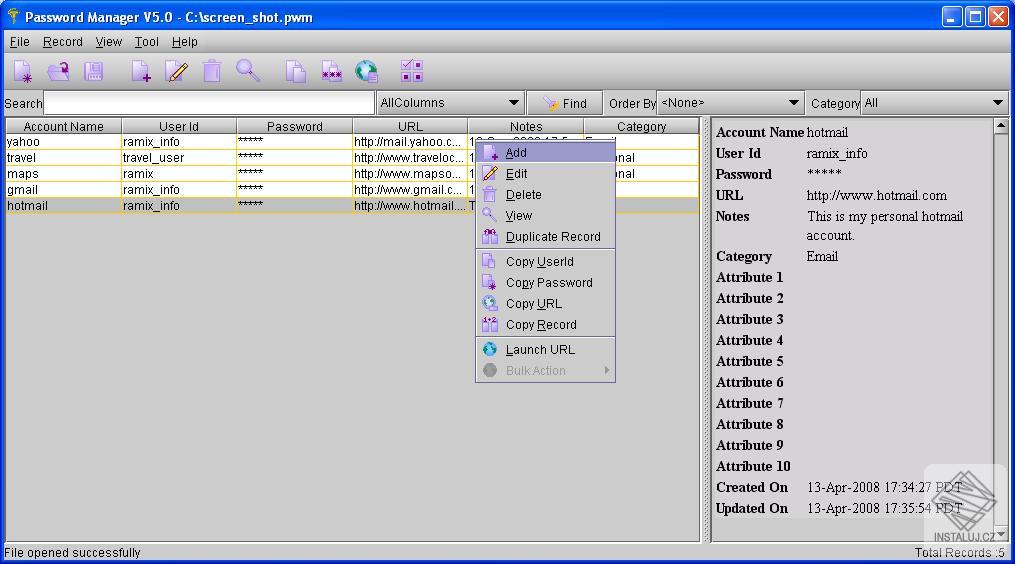Click the http://www.gmail.c... URL cell
1015x564 pixels.
click(410, 190)
